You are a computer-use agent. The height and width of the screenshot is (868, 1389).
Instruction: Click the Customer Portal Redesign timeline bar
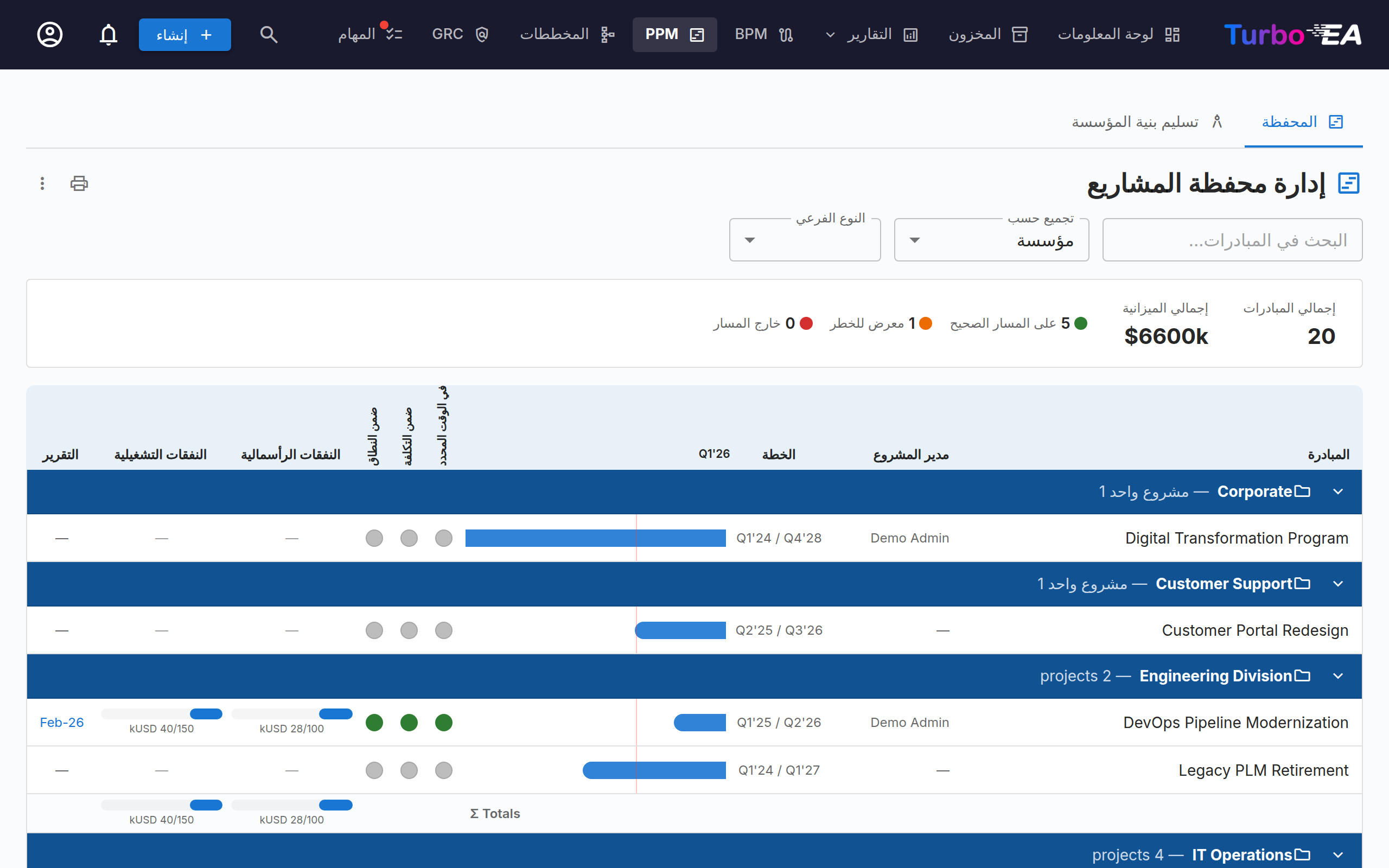tap(680, 630)
